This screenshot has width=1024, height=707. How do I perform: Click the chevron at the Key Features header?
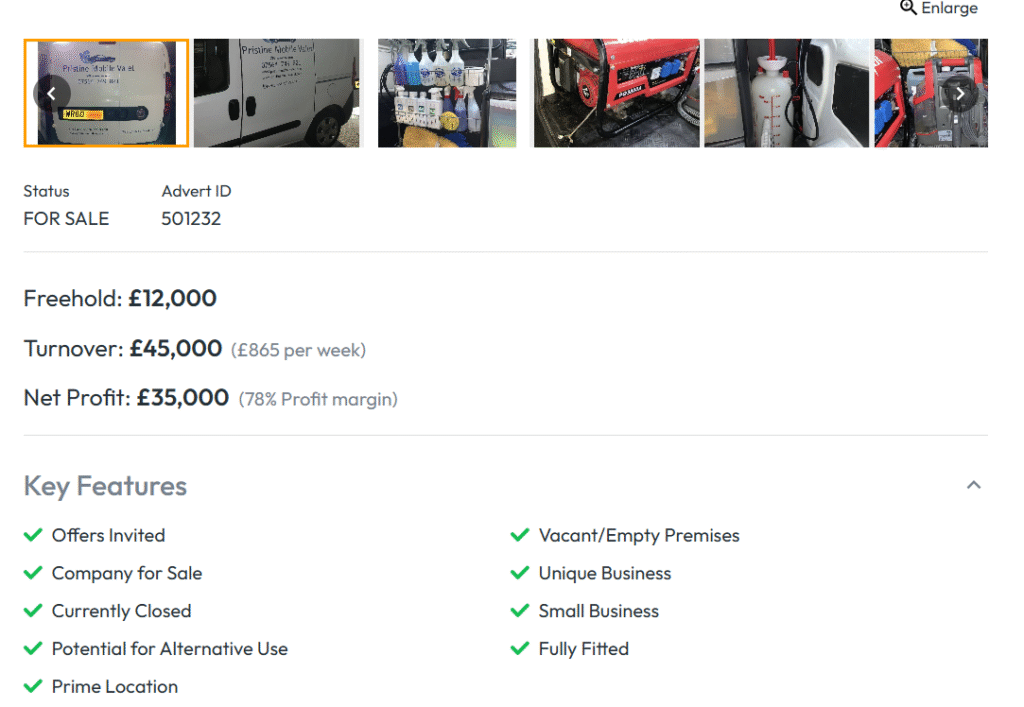974,484
